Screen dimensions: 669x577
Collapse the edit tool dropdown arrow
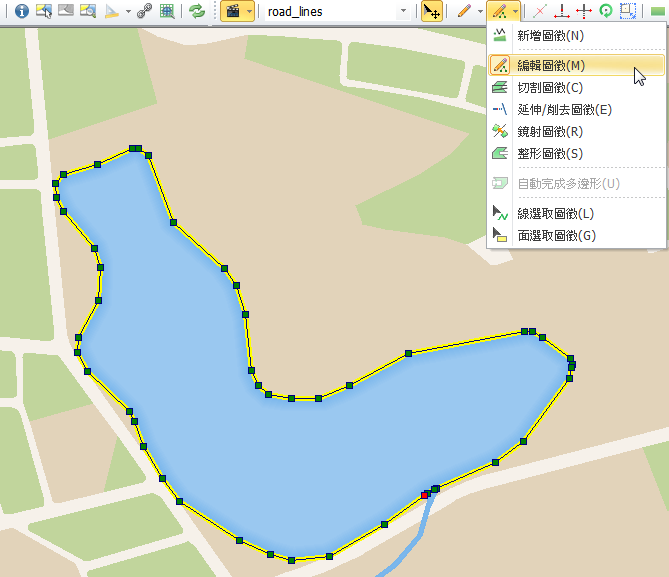[x=515, y=12]
